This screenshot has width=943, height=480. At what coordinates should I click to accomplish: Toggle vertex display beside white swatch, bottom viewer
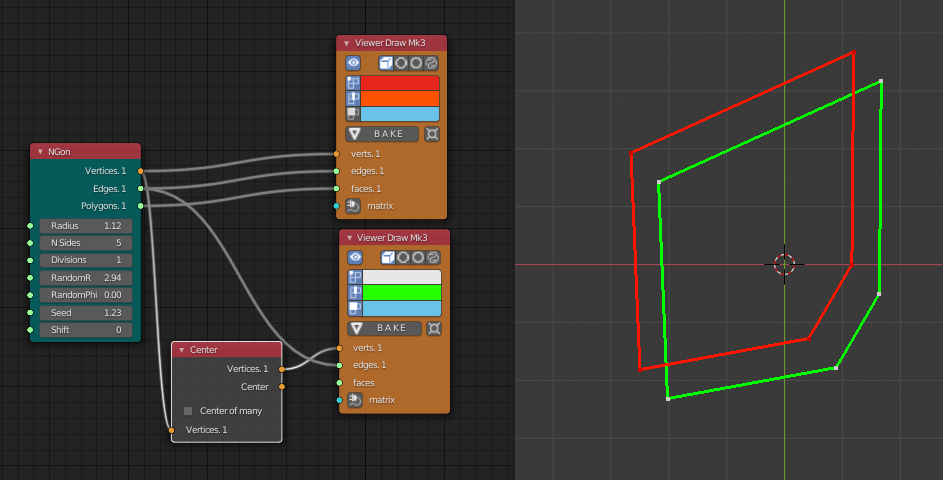(355, 277)
